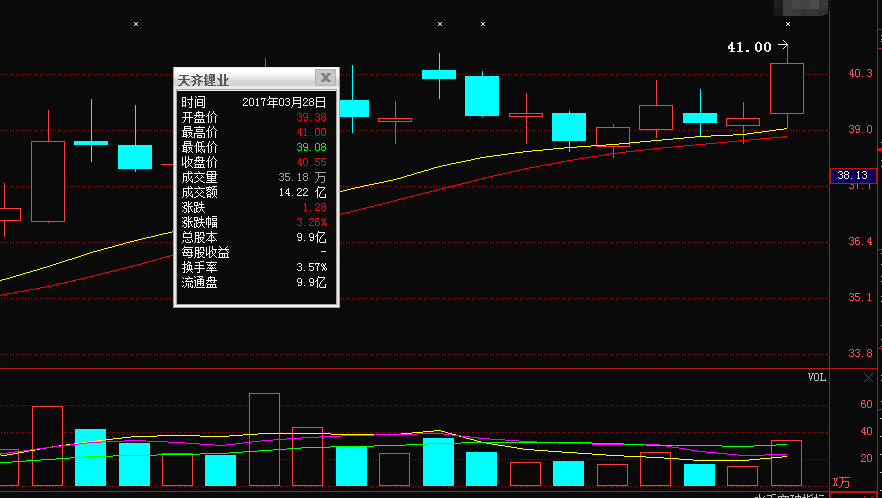Click the 60 volume axis label
882x498 pixels.
tap(866, 404)
